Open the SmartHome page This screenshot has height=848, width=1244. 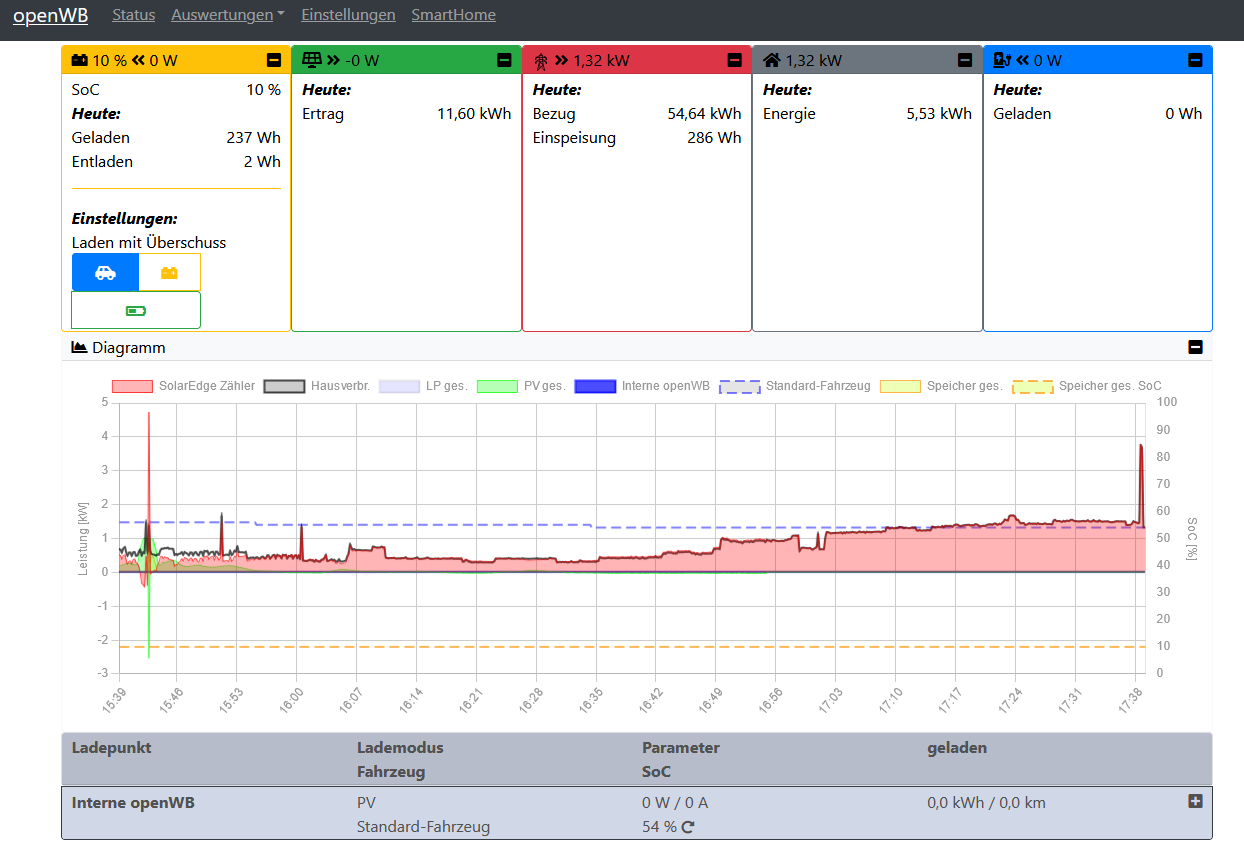tap(454, 15)
